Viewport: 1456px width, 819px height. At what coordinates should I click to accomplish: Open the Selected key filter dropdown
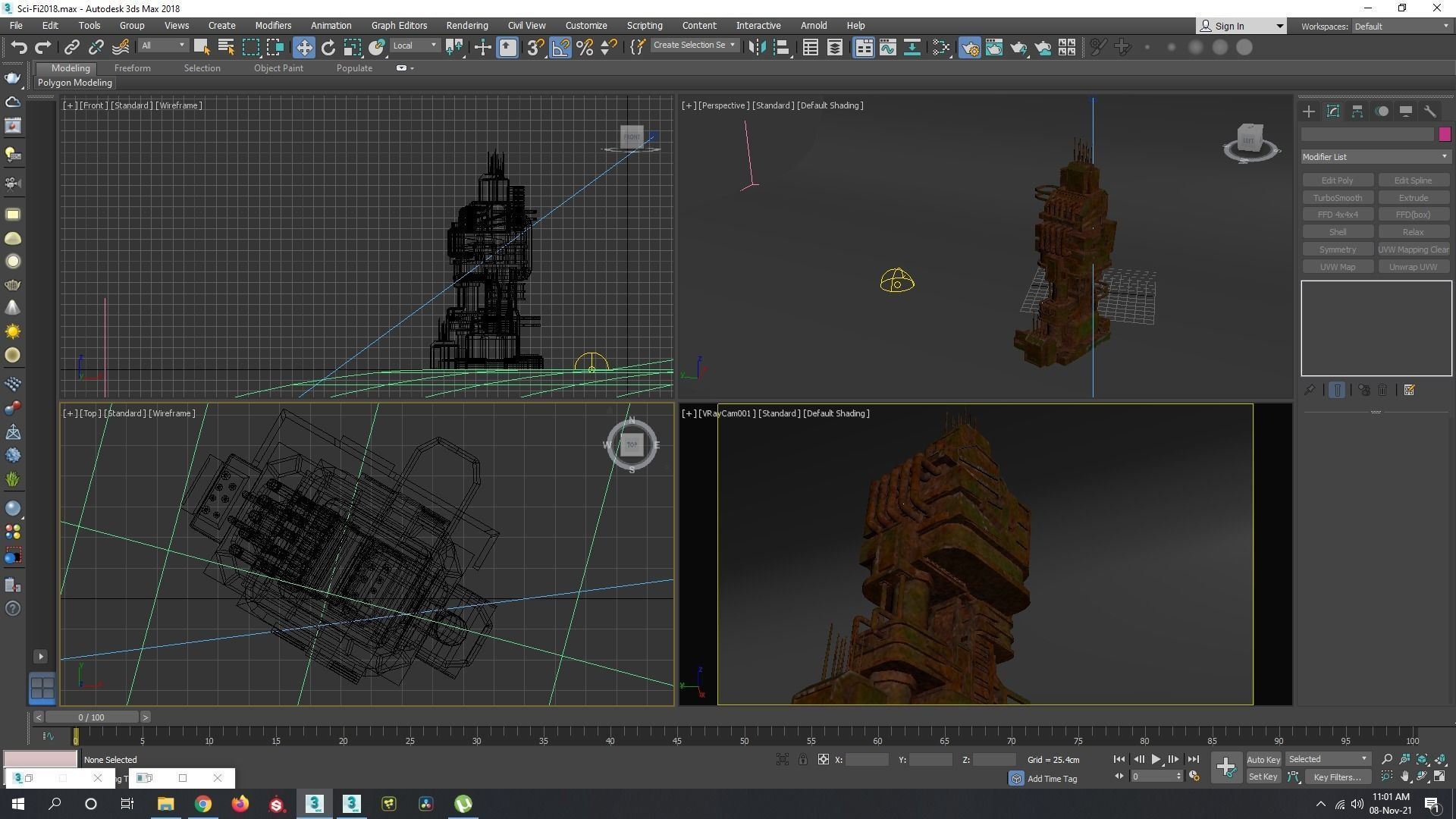pyautogui.click(x=1327, y=759)
